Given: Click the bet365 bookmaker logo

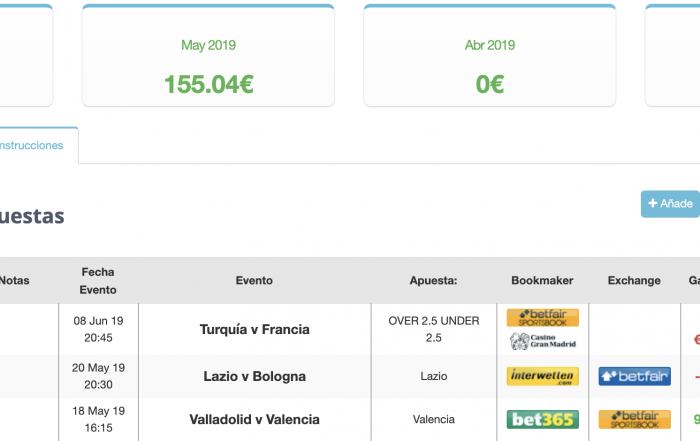Looking at the screenshot, I should [542, 420].
